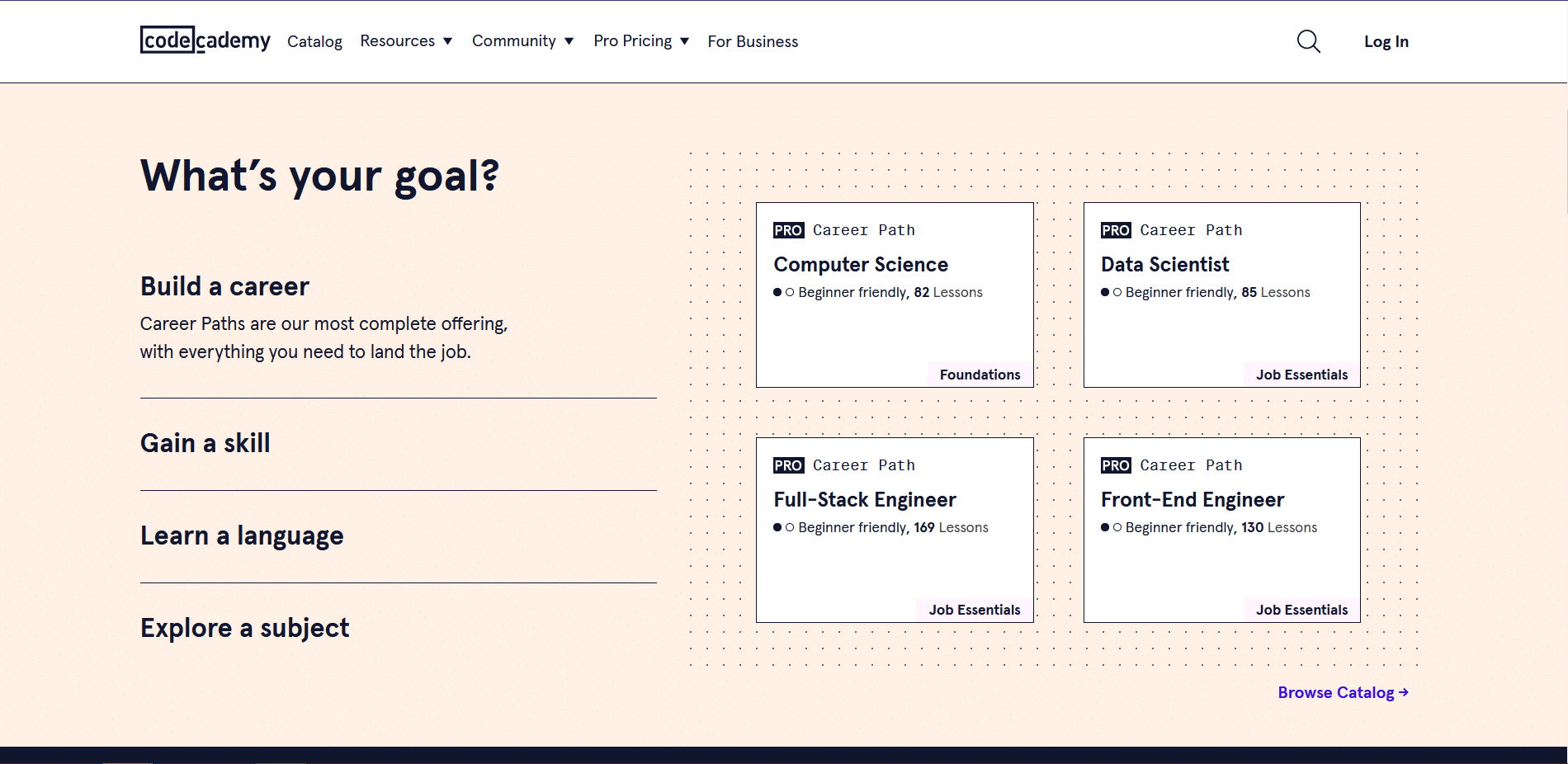The height and width of the screenshot is (764, 1568).
Task: Click the '169 Lessons' text
Action: click(x=951, y=527)
